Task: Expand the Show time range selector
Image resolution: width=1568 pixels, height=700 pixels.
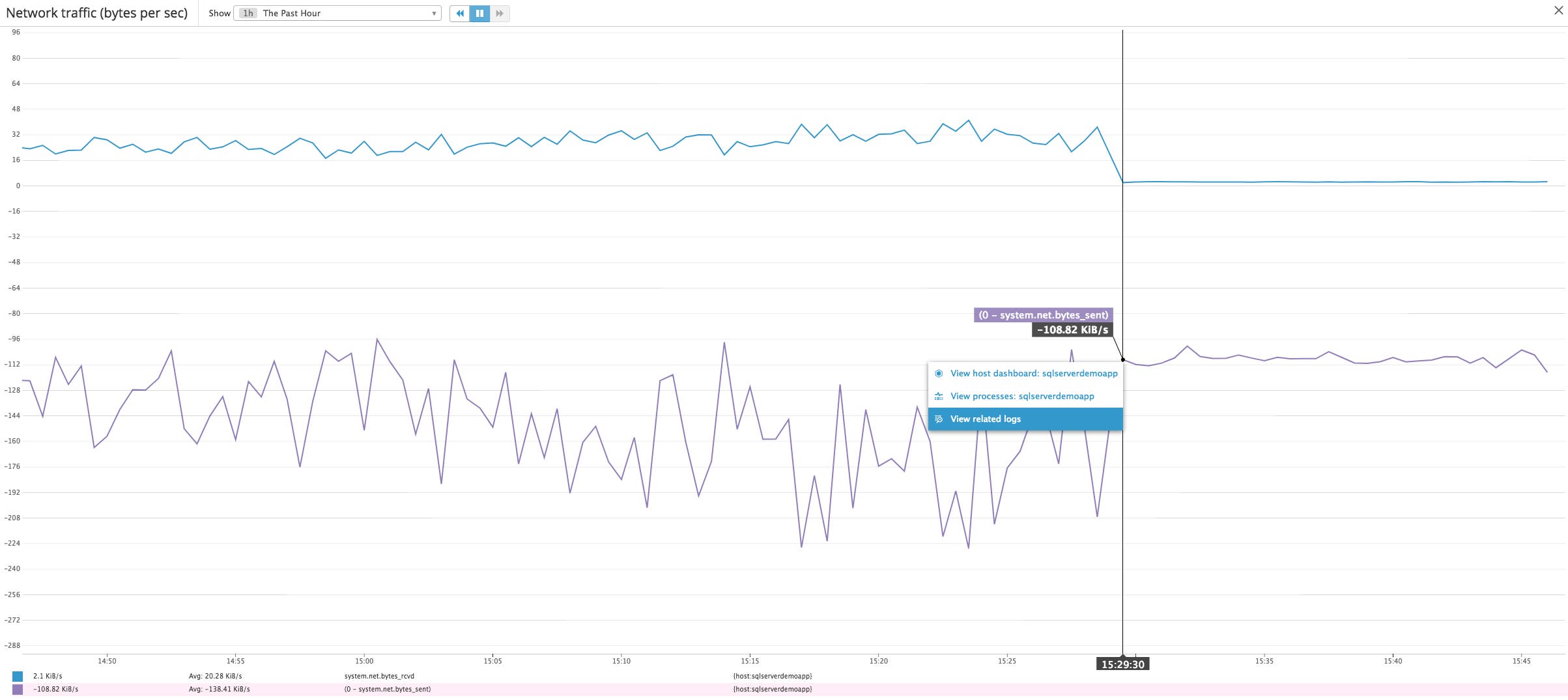Action: pos(339,12)
